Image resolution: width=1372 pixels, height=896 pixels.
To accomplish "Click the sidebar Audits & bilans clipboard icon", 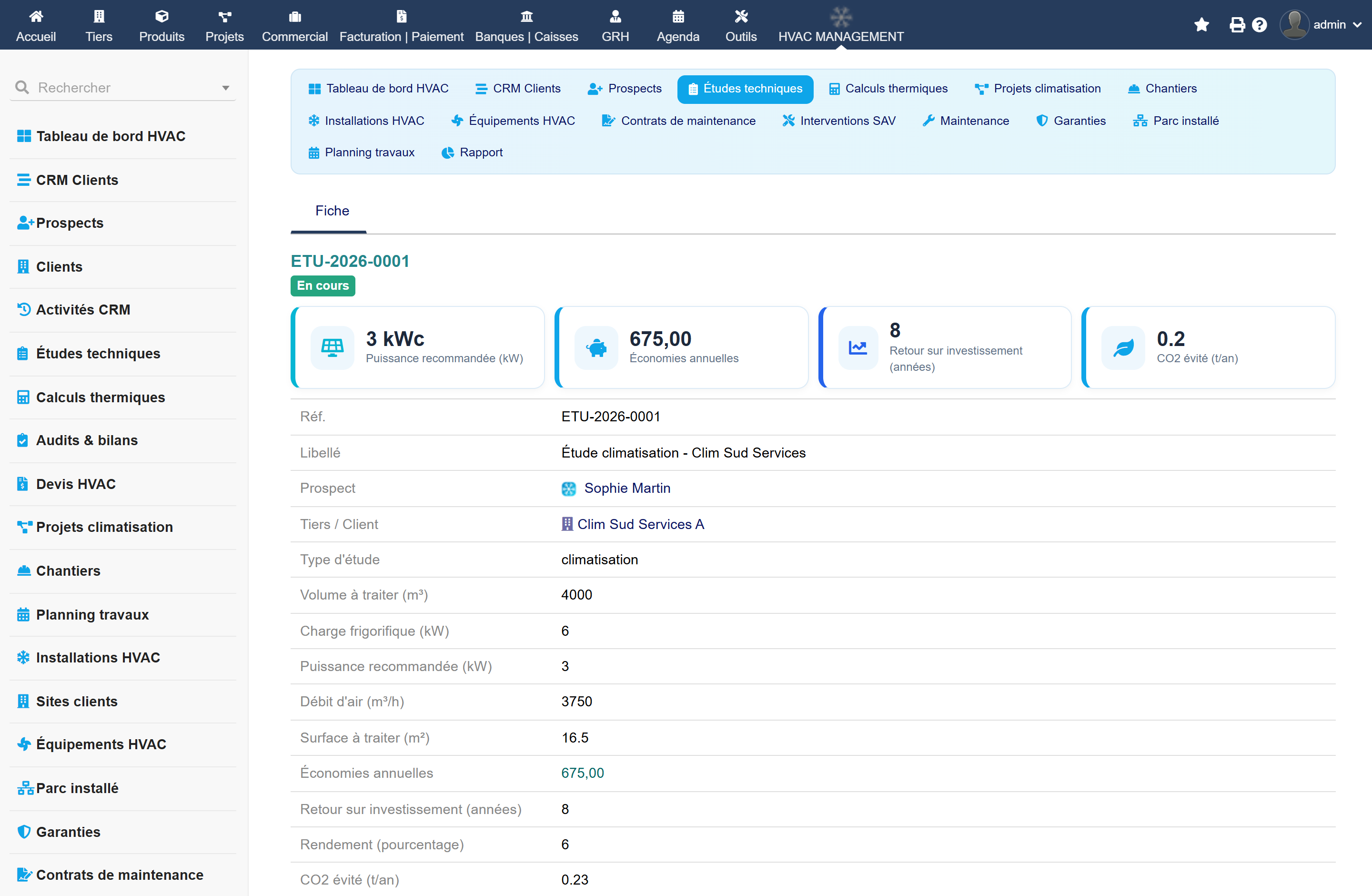I will coord(22,440).
